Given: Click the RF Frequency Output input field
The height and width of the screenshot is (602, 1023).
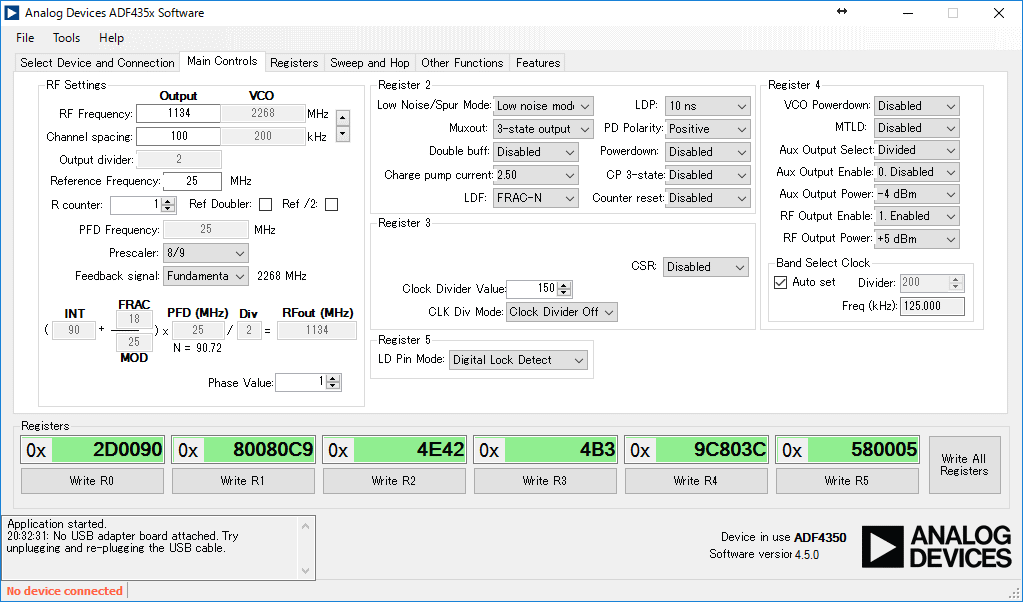Looking at the screenshot, I should 178,113.
